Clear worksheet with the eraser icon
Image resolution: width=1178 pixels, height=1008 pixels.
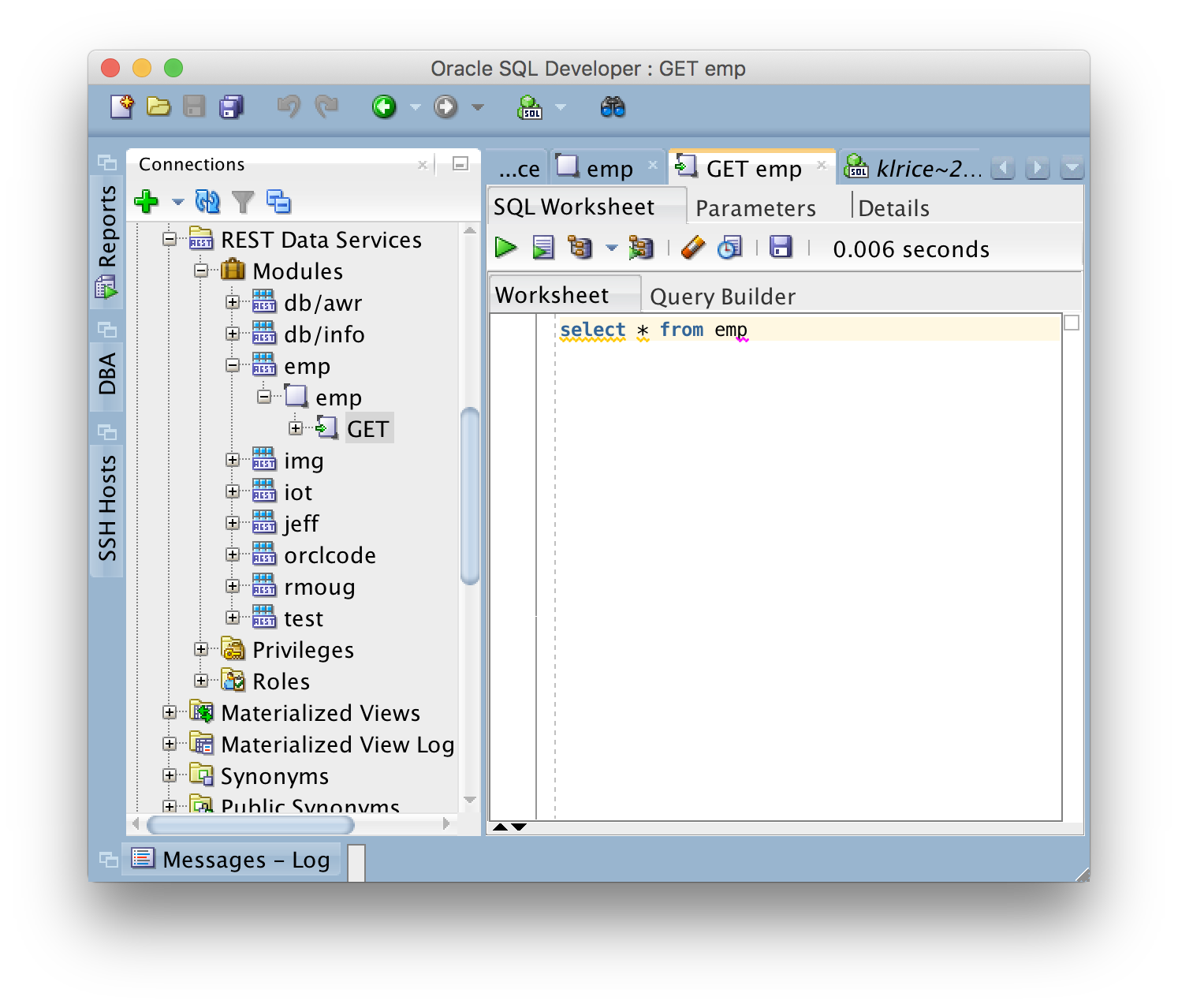692,248
